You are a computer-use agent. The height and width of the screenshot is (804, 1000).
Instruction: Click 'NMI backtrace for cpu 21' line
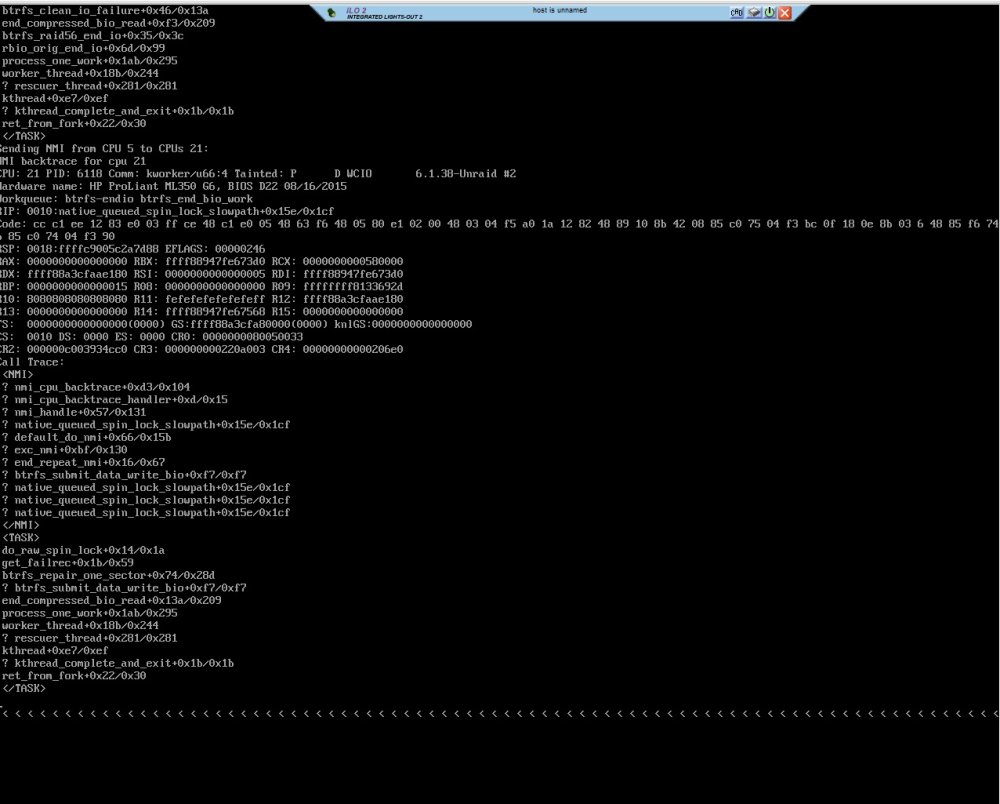tap(73, 161)
